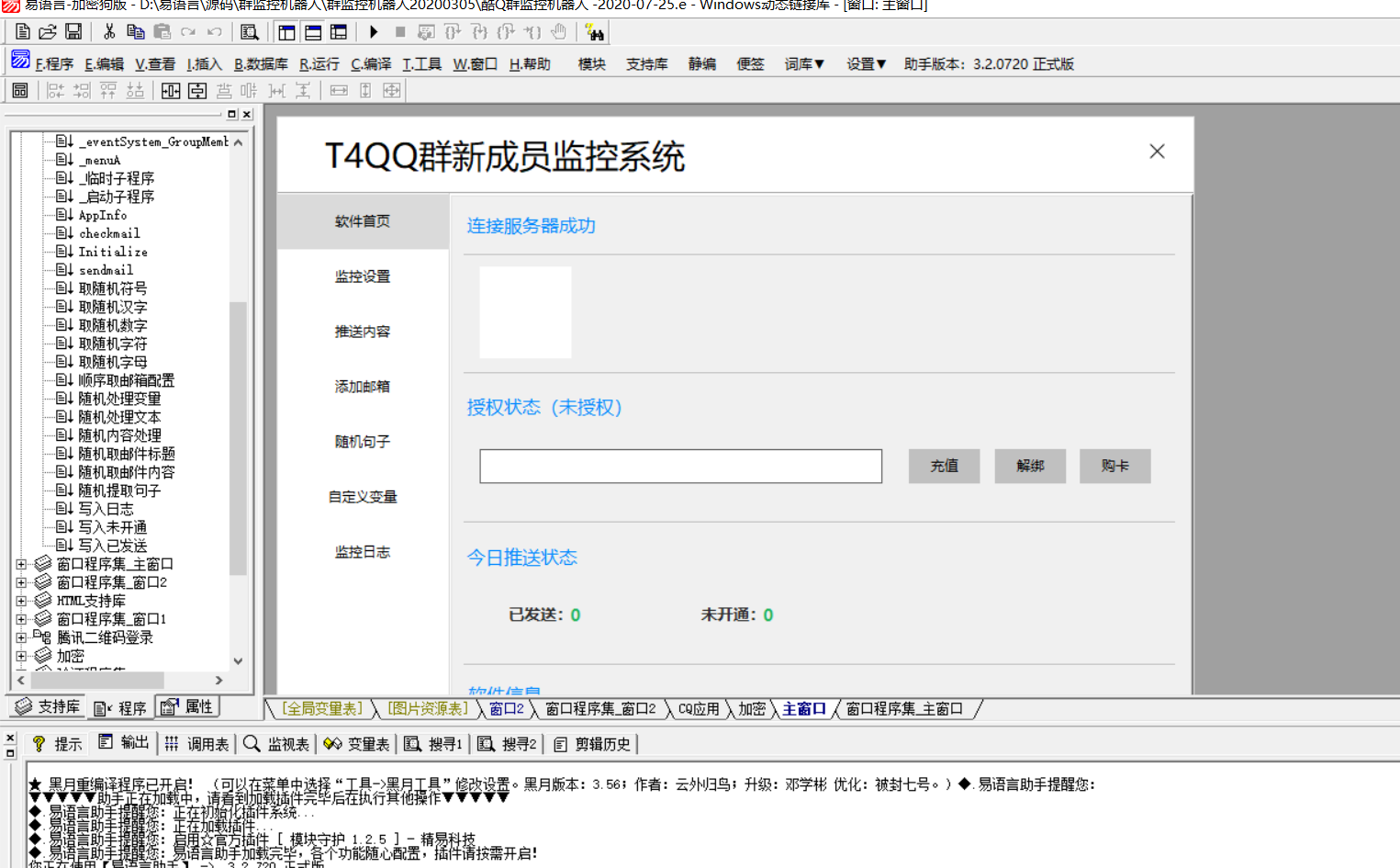
Task: Open the 词库 dropdown menu
Action: (804, 64)
